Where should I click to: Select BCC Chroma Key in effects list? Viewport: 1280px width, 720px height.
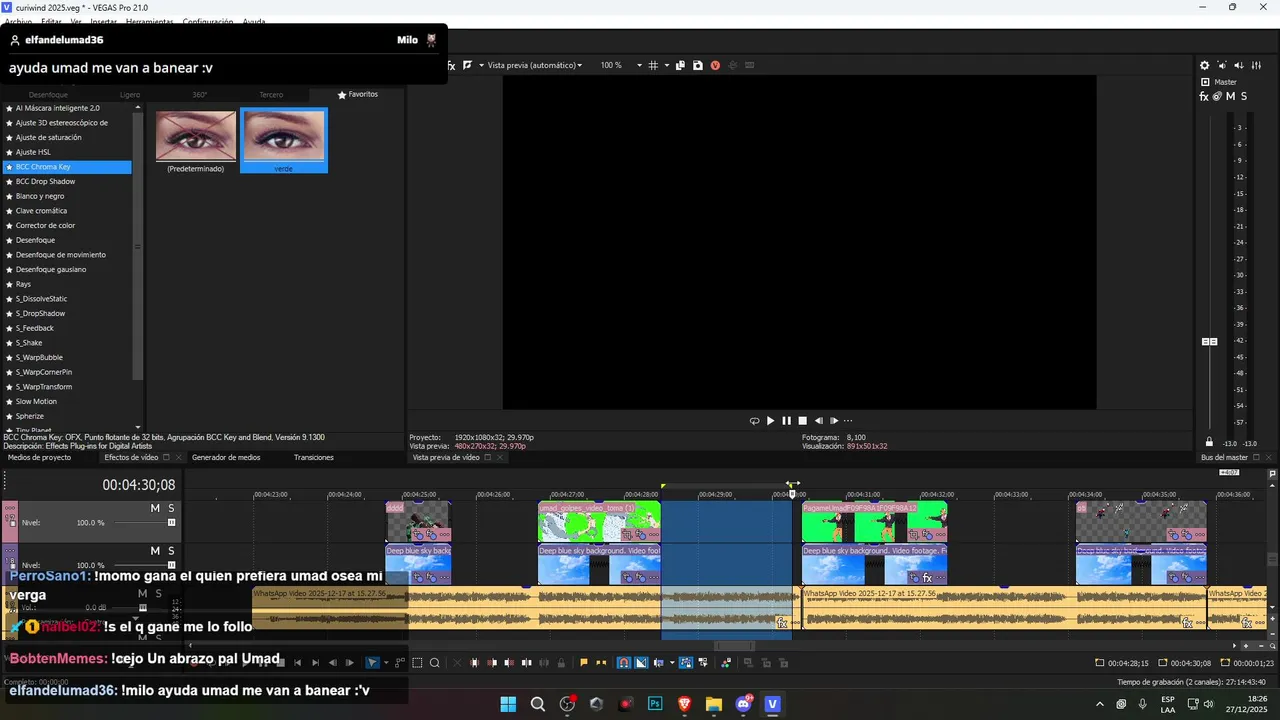click(67, 167)
